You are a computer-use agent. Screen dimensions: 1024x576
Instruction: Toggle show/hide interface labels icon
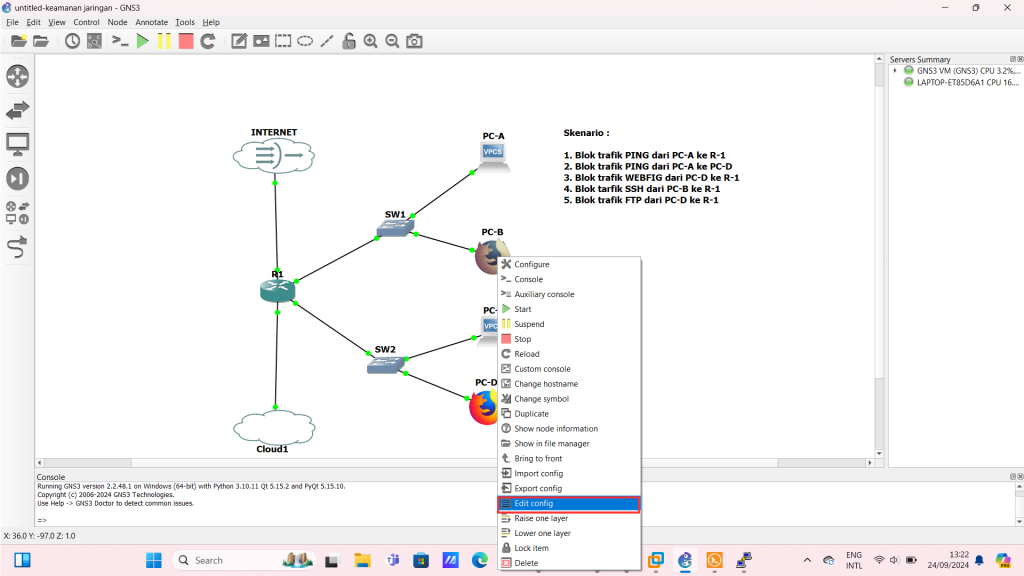[x=94, y=41]
